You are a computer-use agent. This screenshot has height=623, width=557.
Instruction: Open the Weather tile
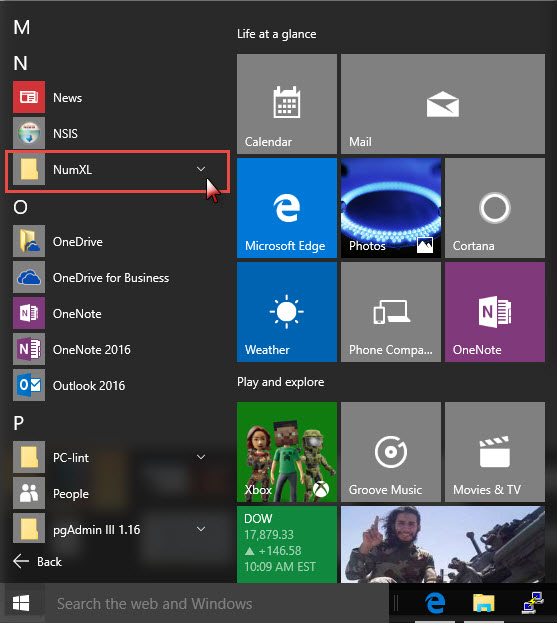(x=287, y=312)
